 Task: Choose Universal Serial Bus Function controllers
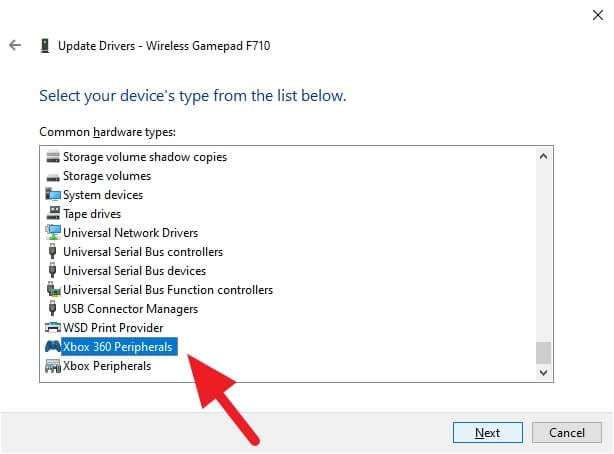click(x=168, y=290)
